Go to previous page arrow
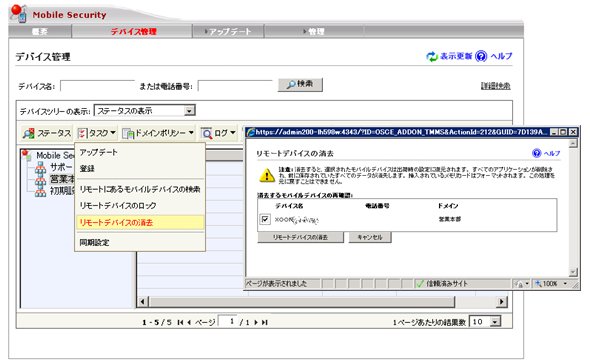The height and width of the screenshot is (364, 590). coord(189,322)
